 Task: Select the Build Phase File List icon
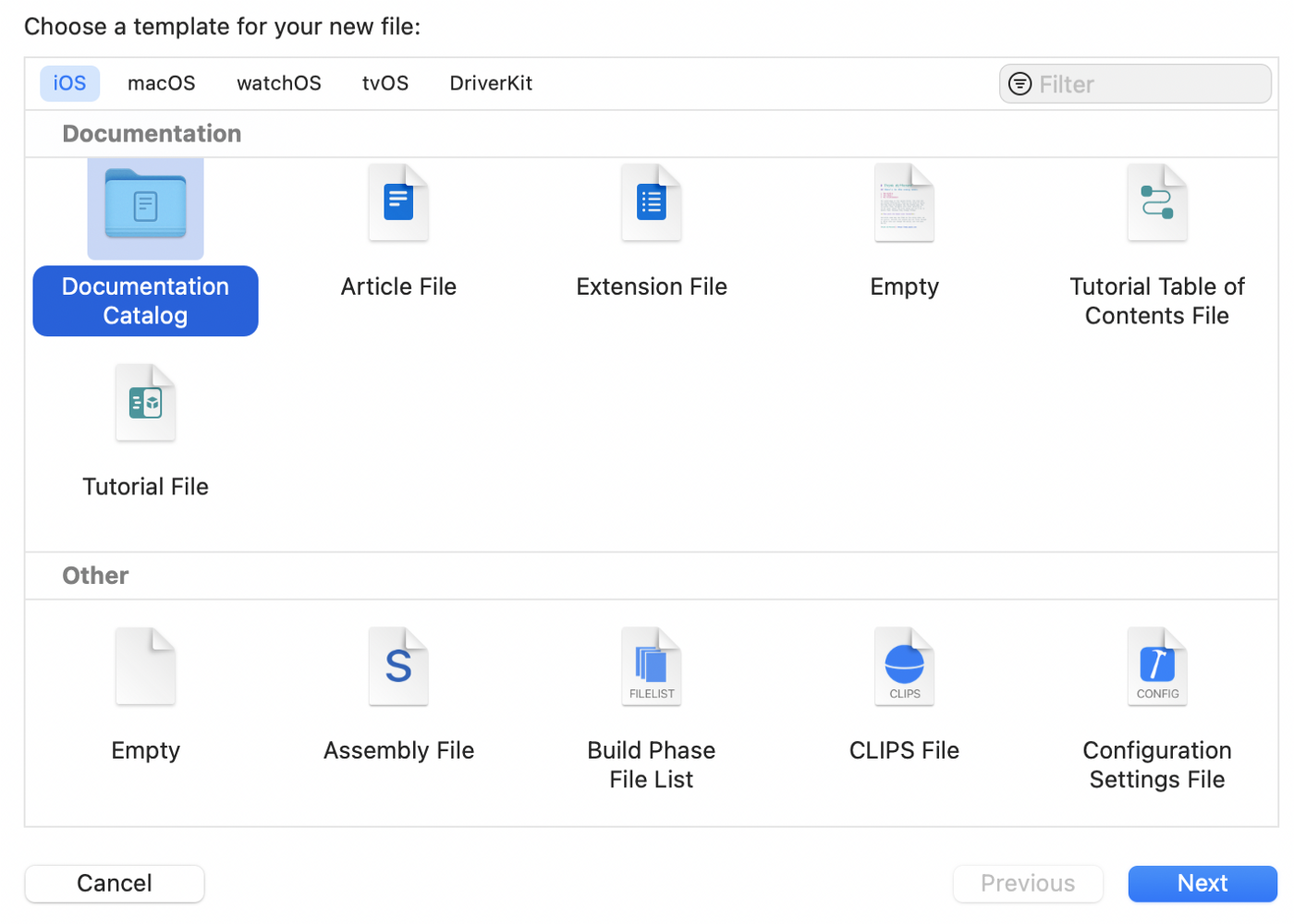click(x=652, y=667)
